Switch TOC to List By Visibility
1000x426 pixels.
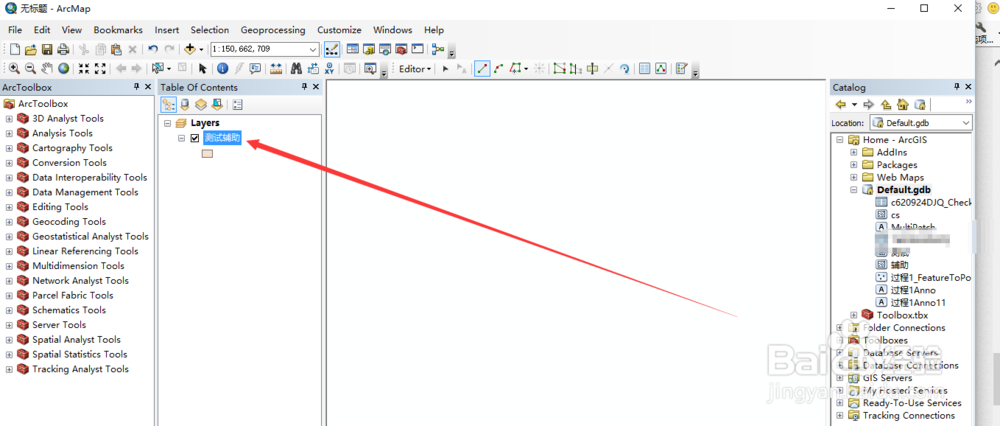coord(201,105)
